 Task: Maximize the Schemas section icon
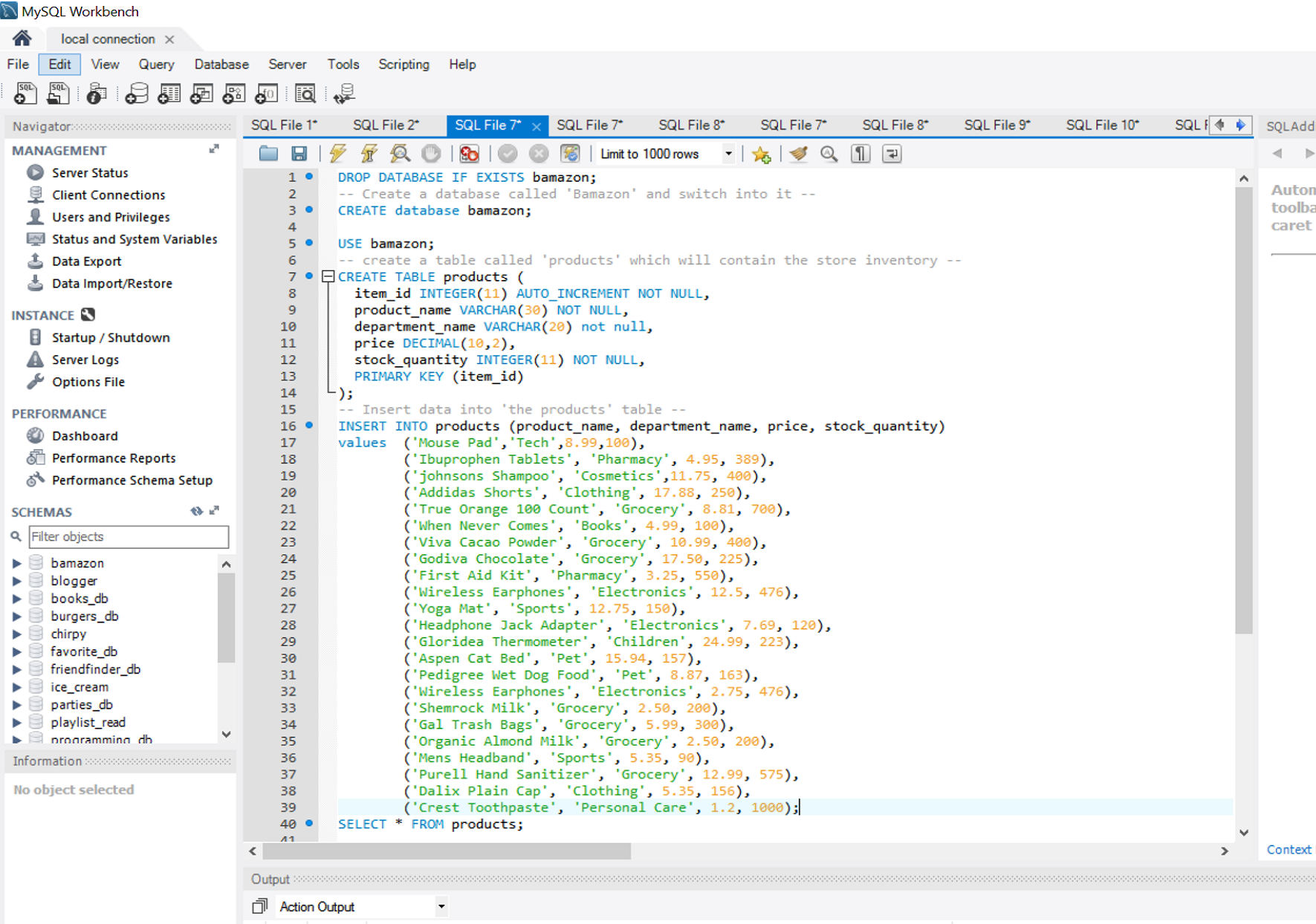tap(214, 510)
